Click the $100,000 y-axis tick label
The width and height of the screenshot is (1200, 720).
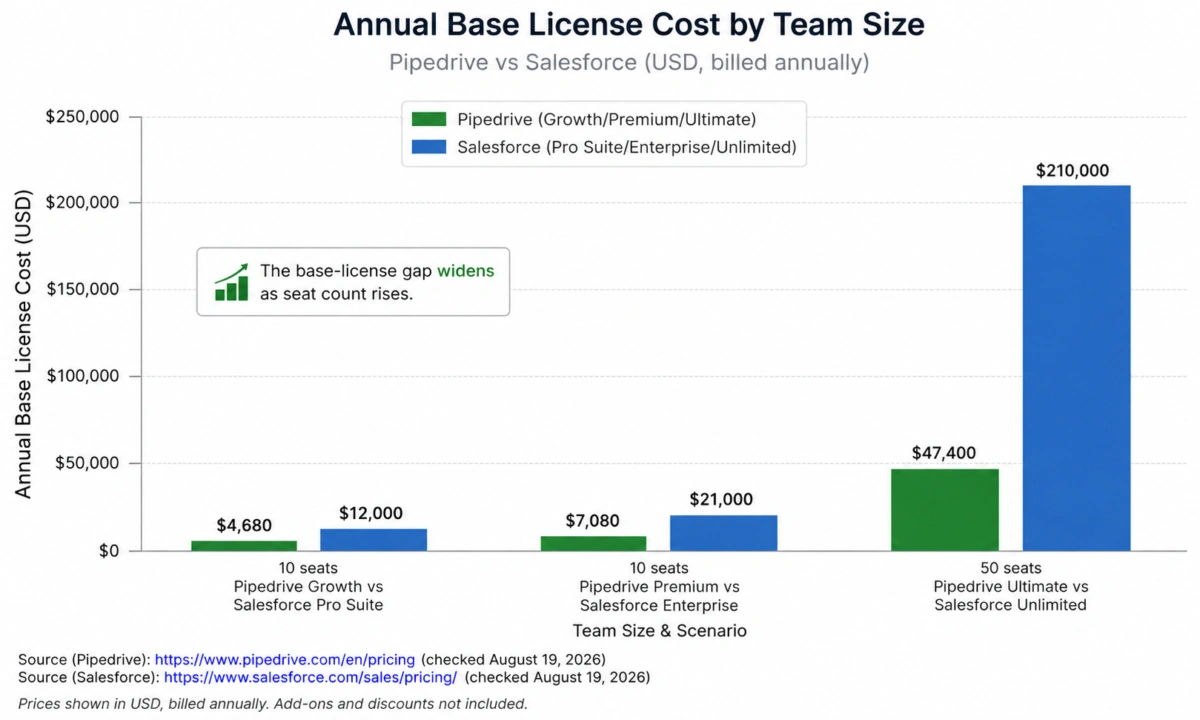point(83,377)
